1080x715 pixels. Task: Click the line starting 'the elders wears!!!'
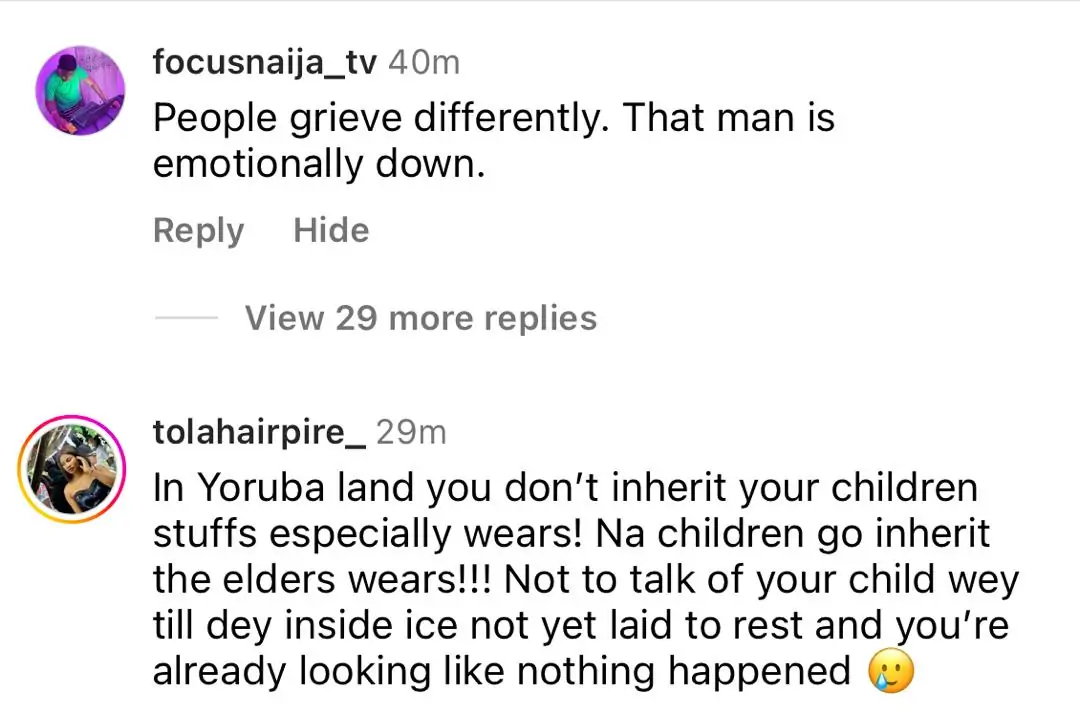(x=585, y=579)
